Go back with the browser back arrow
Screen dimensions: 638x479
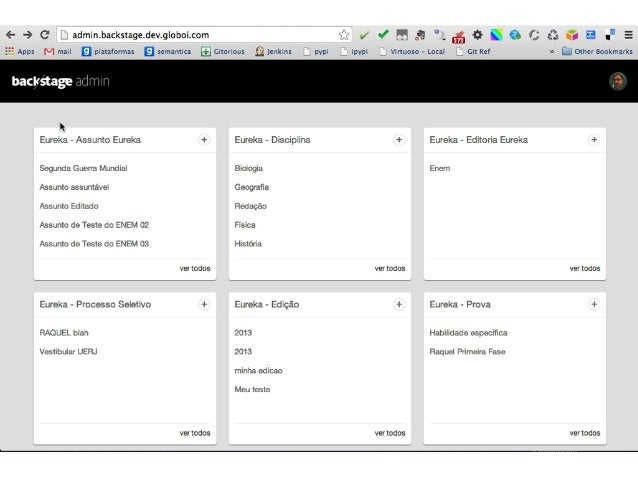coord(11,35)
